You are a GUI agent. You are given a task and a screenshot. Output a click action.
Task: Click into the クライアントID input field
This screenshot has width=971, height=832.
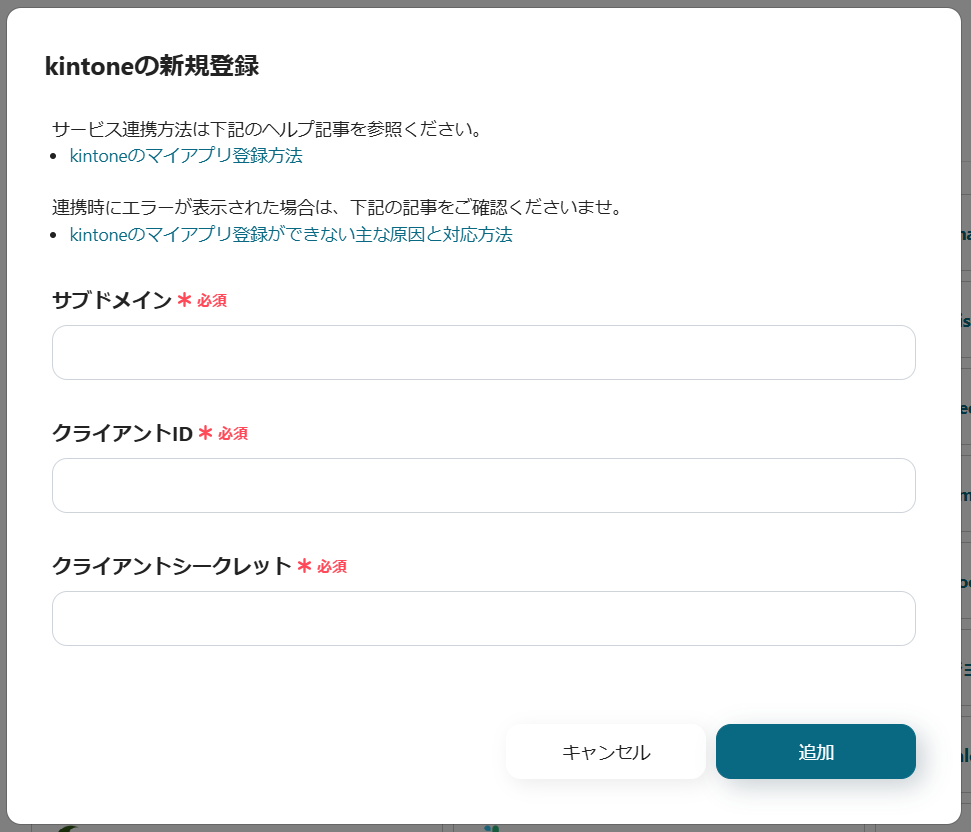pyautogui.click(x=484, y=485)
